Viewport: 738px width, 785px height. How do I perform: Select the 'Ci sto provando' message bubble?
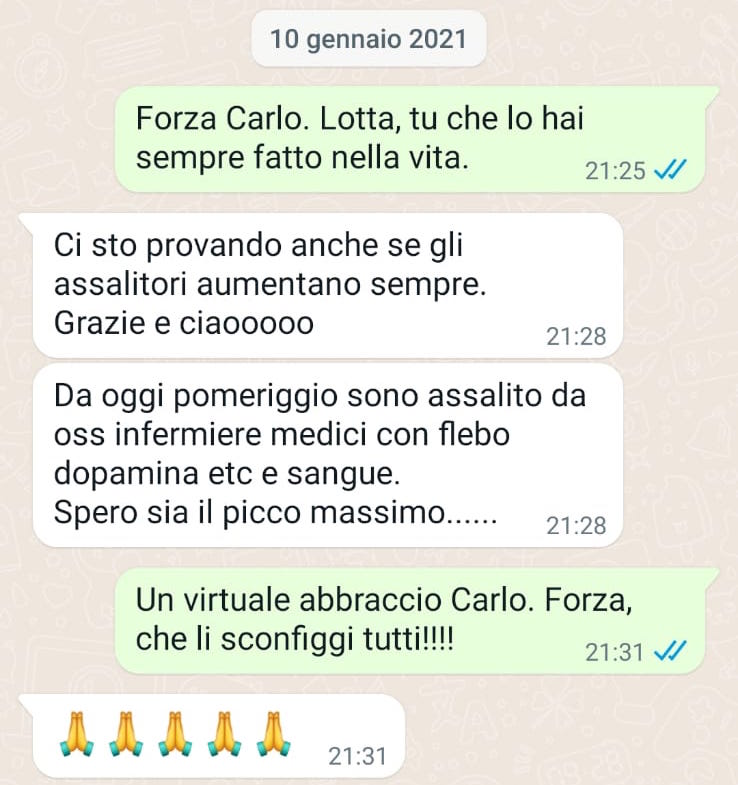click(321, 285)
